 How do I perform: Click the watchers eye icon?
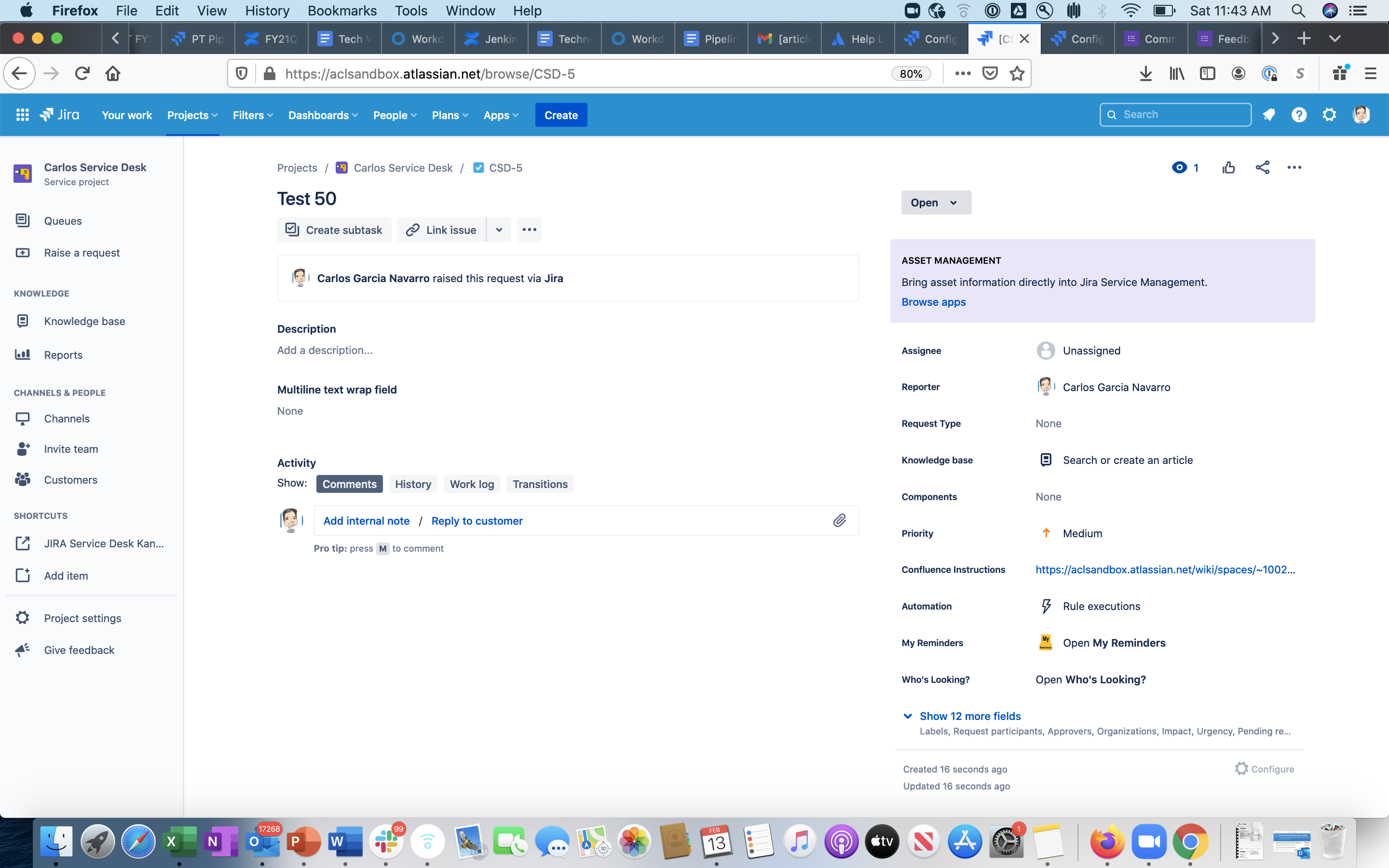pos(1180,167)
